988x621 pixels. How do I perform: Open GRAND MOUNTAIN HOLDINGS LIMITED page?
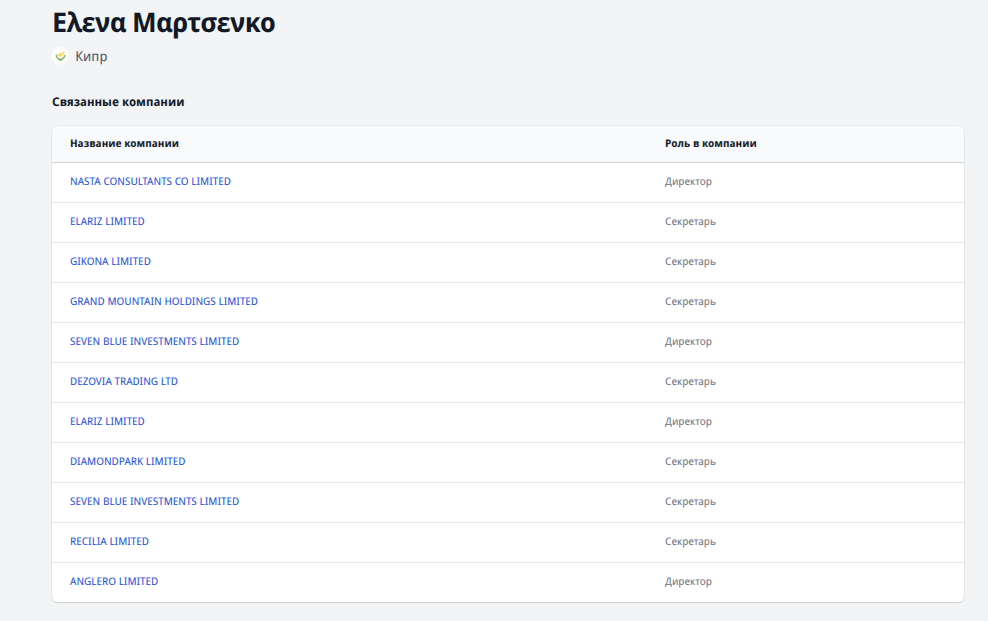click(164, 302)
